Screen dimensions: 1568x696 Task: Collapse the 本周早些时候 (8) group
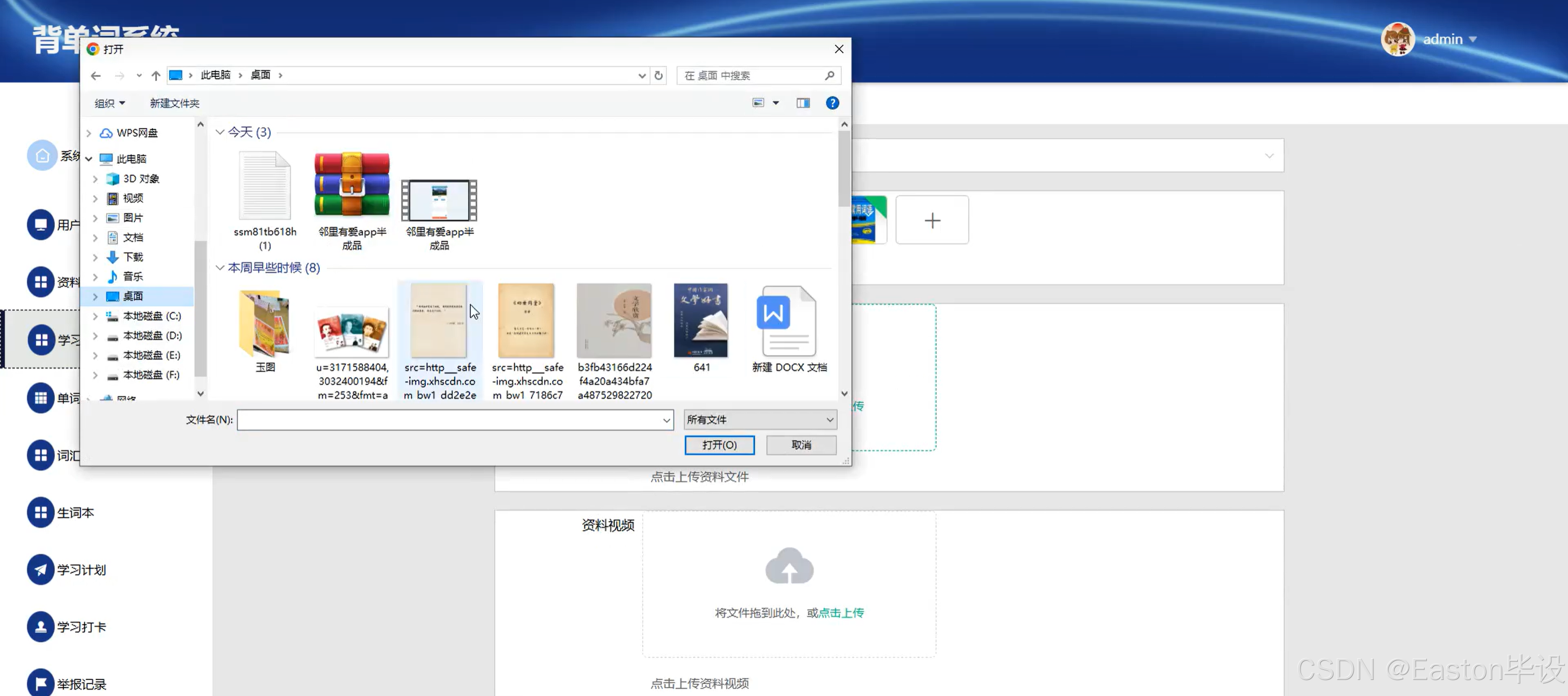[x=220, y=268]
